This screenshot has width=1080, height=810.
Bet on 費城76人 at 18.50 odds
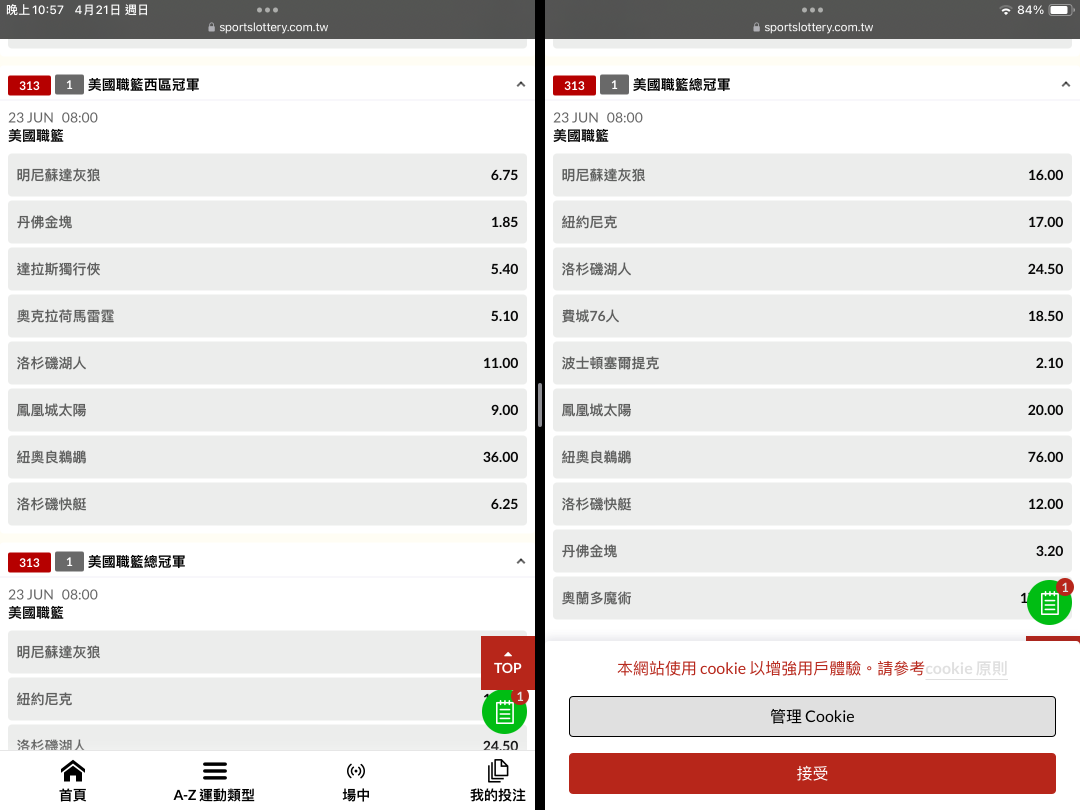pyautogui.click(x=812, y=316)
